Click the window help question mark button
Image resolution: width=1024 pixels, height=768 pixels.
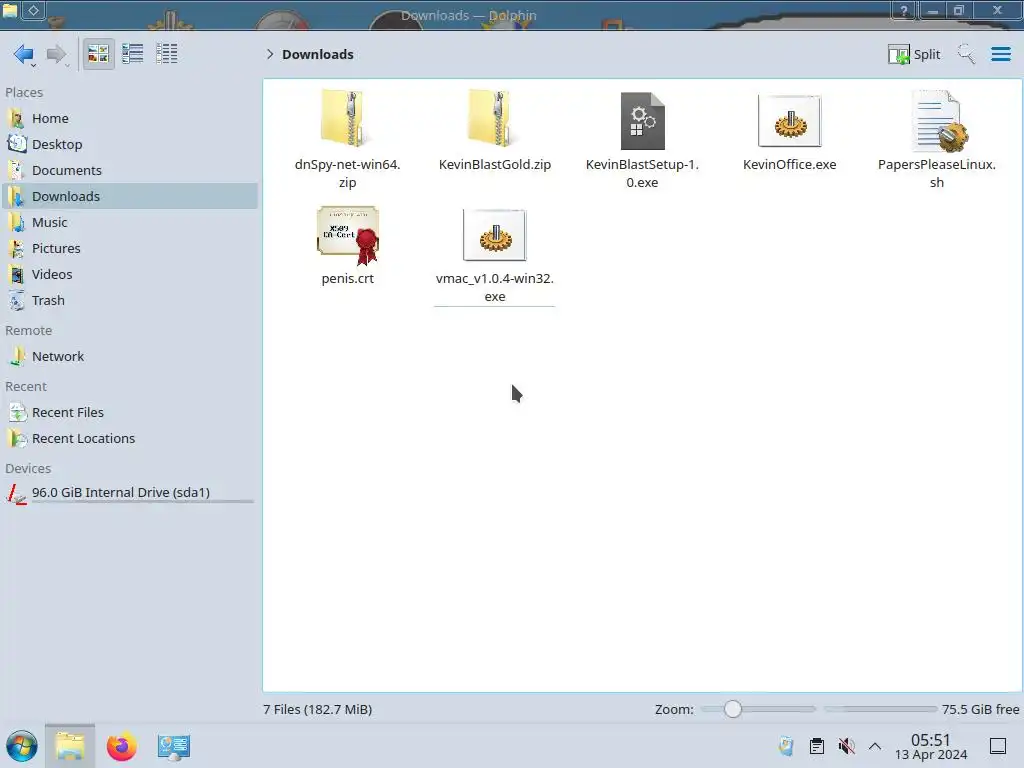[903, 10]
